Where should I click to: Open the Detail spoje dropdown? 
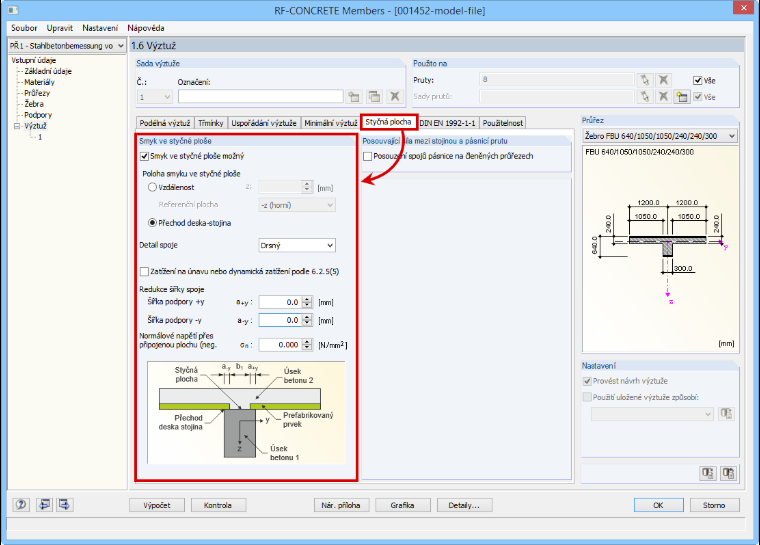coord(297,245)
